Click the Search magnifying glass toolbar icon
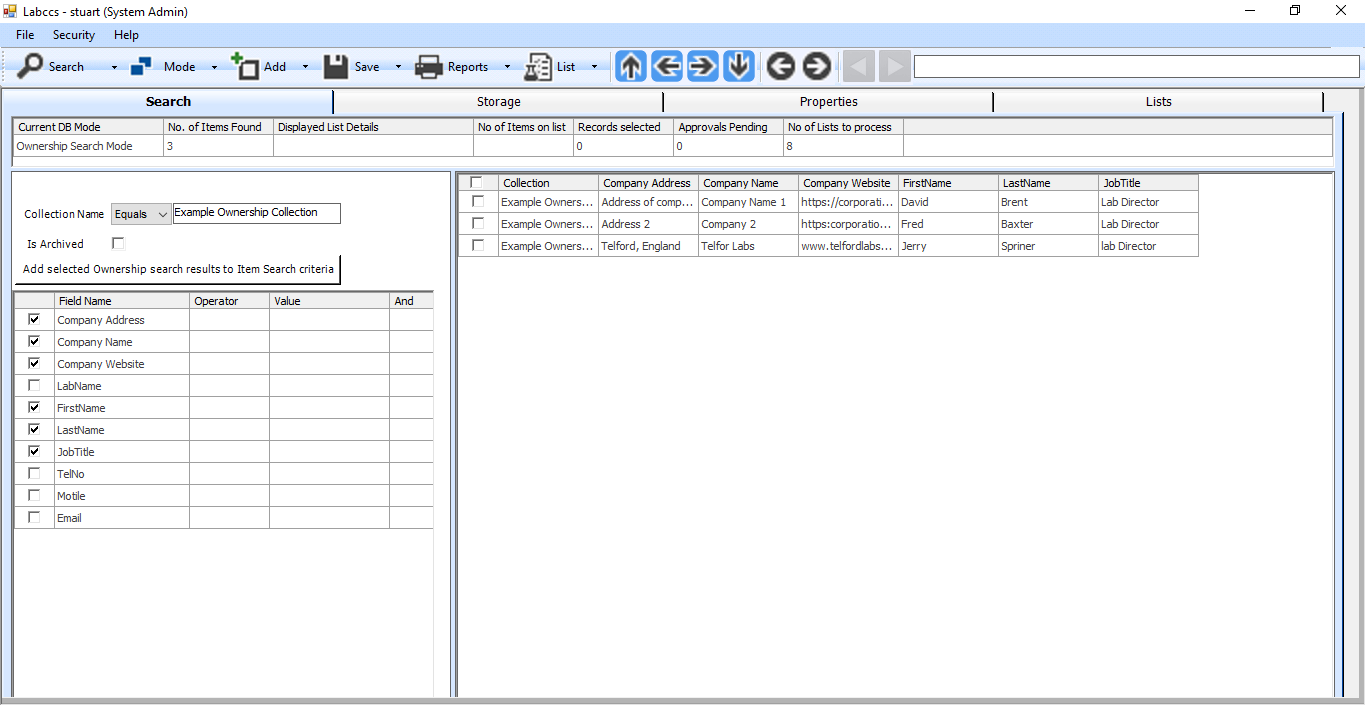1365x706 pixels. 31,67
